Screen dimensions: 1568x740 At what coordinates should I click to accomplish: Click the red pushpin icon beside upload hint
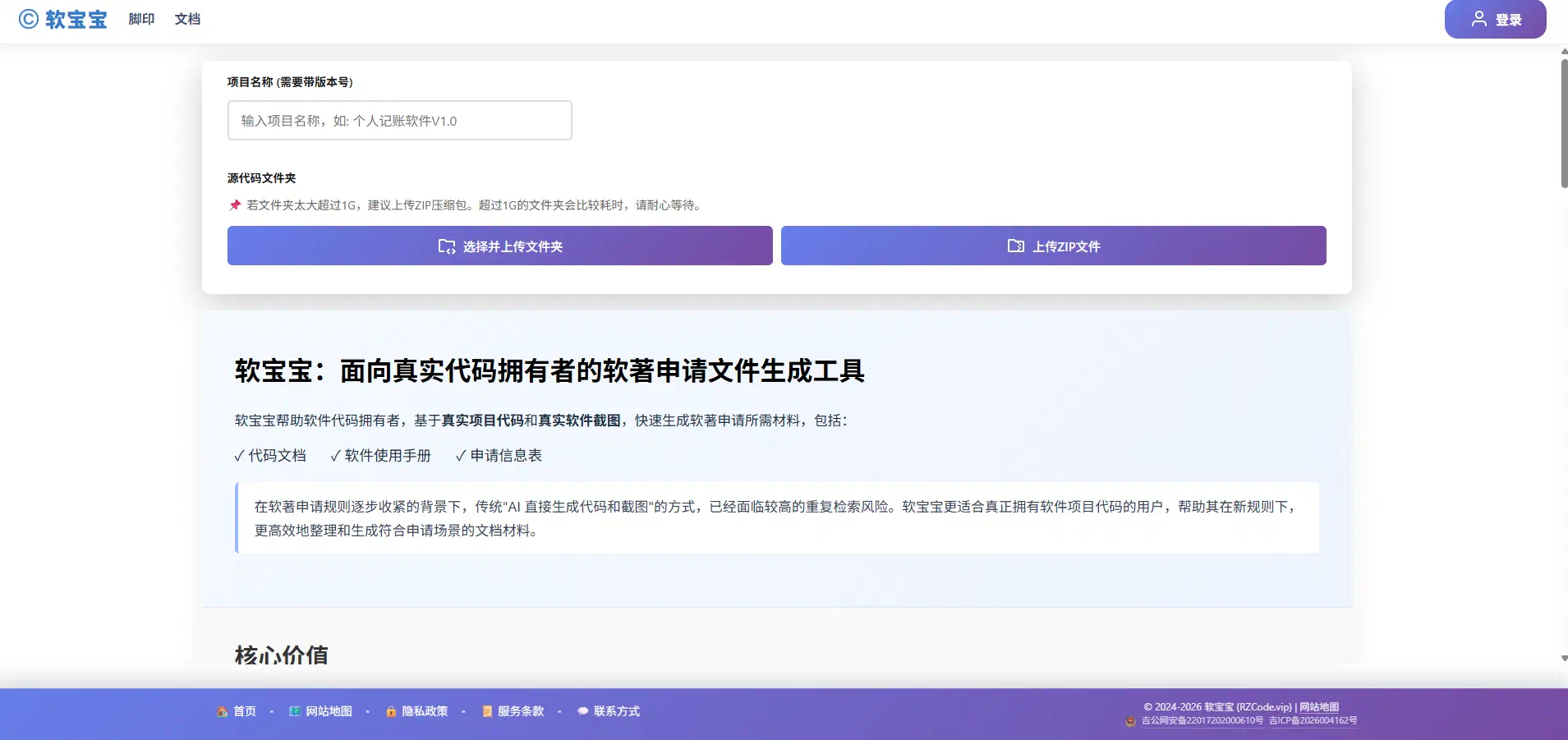click(235, 205)
